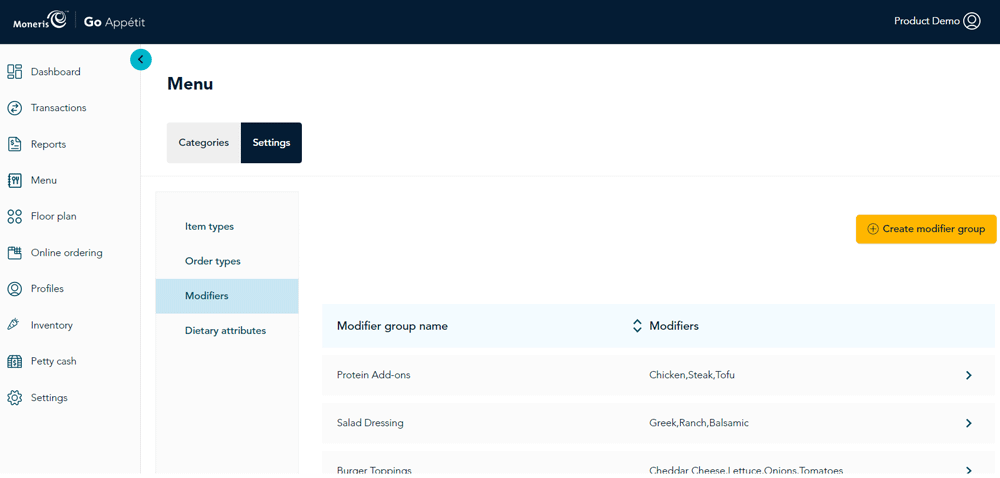Click the Petty cash register icon

(x=15, y=361)
